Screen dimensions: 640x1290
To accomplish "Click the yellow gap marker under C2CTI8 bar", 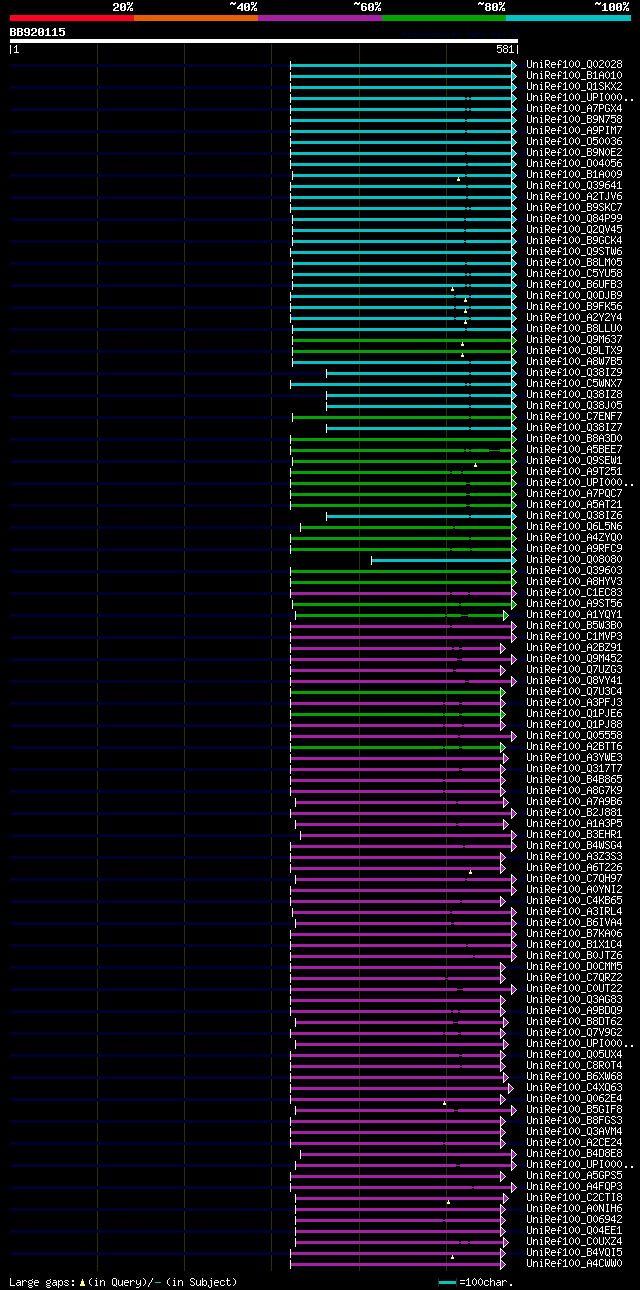I will pyautogui.click(x=448, y=1202).
